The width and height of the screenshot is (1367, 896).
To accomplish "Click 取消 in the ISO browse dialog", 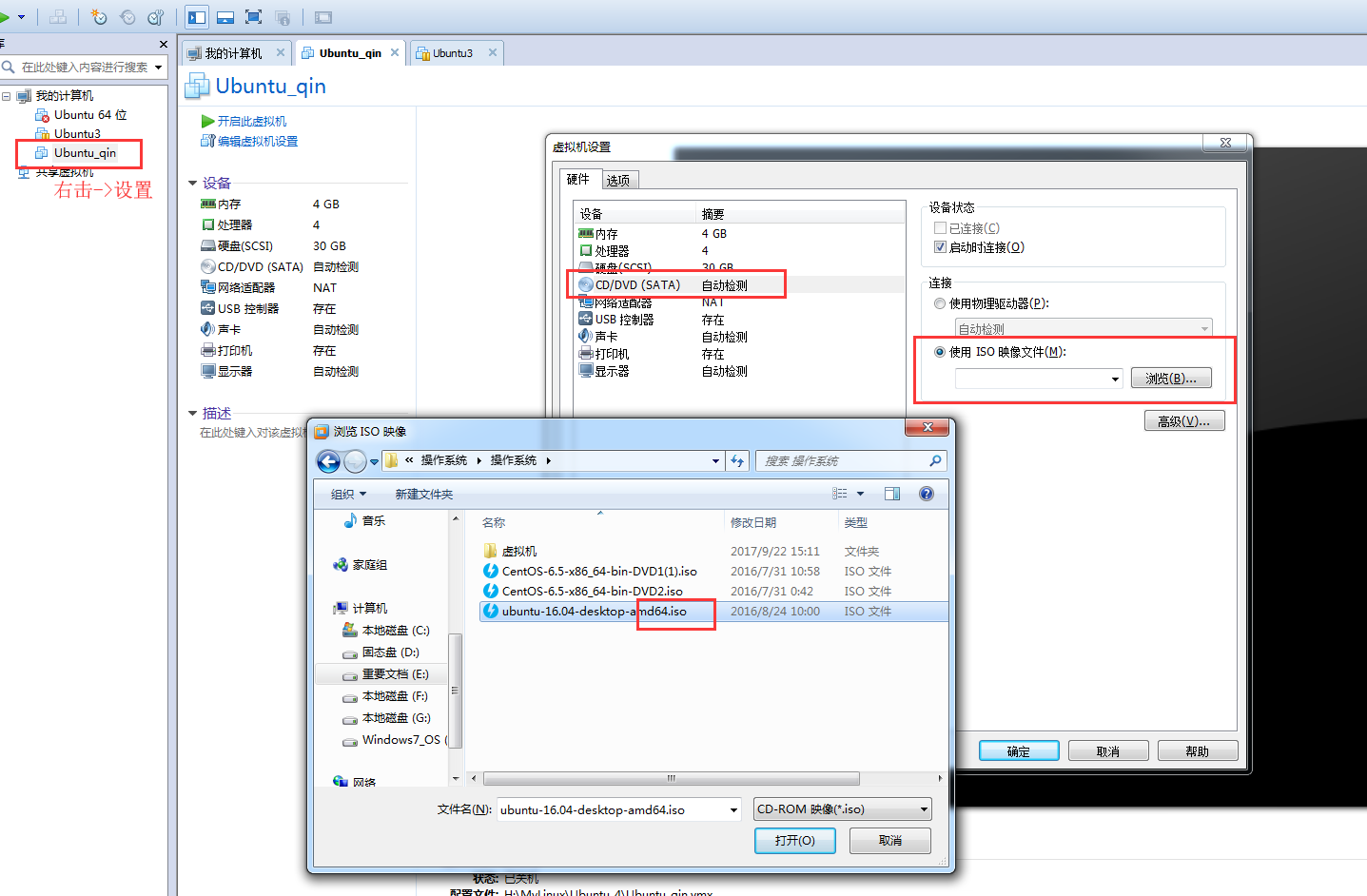I will [890, 841].
